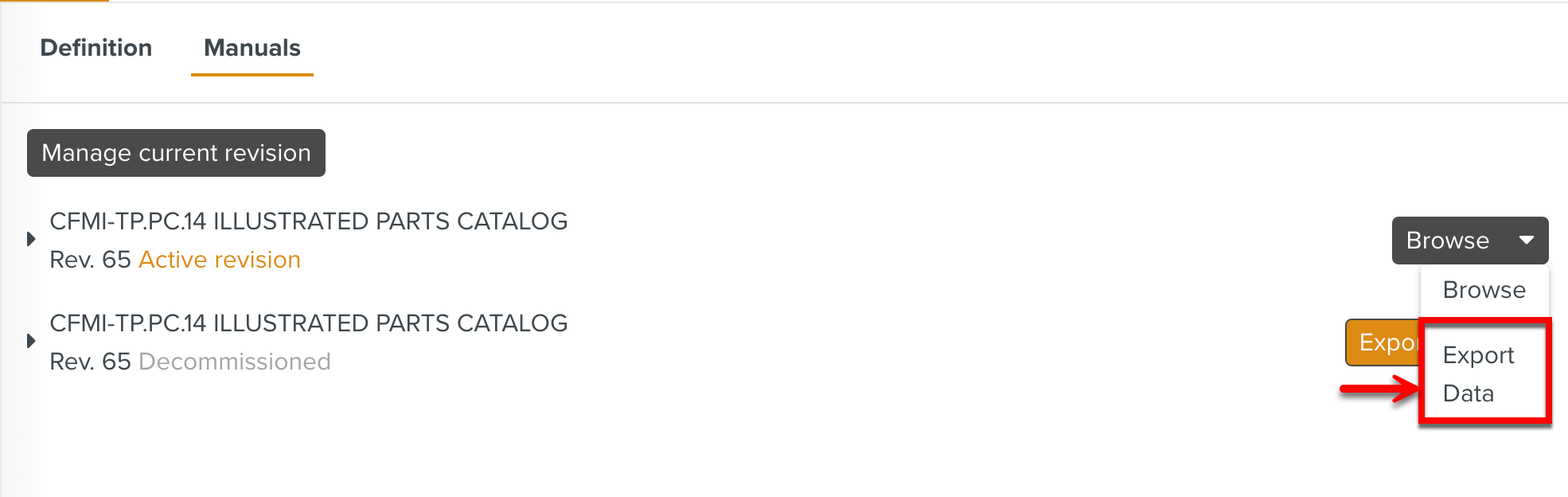Switch to the Definition tab

pos(96,48)
